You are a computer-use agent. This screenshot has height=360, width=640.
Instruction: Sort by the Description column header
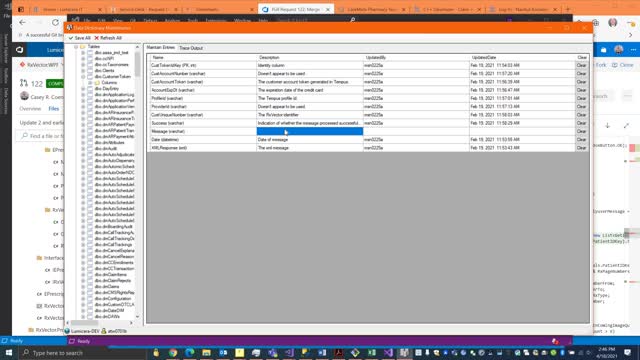click(309, 58)
